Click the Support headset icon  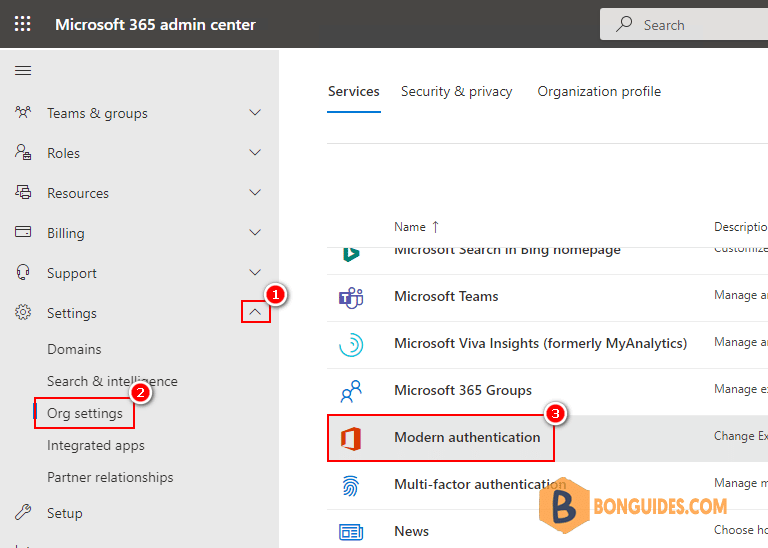click(23, 272)
